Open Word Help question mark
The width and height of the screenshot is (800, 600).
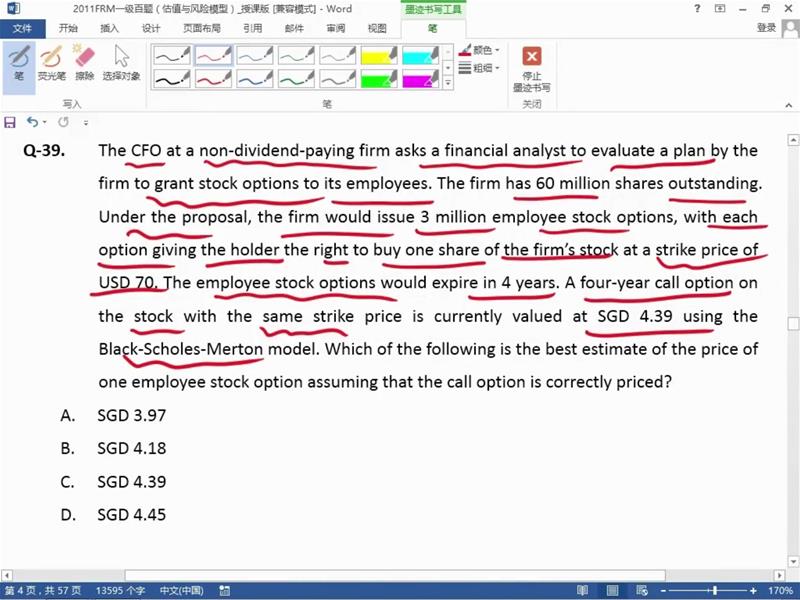tap(697, 9)
